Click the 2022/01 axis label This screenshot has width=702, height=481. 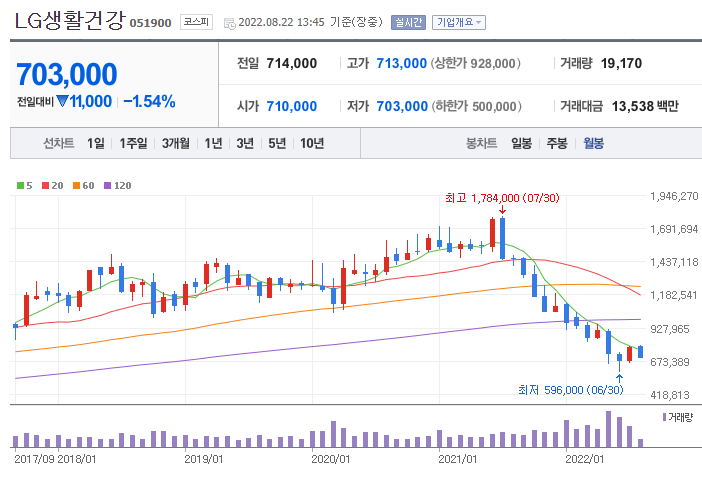tap(585, 459)
